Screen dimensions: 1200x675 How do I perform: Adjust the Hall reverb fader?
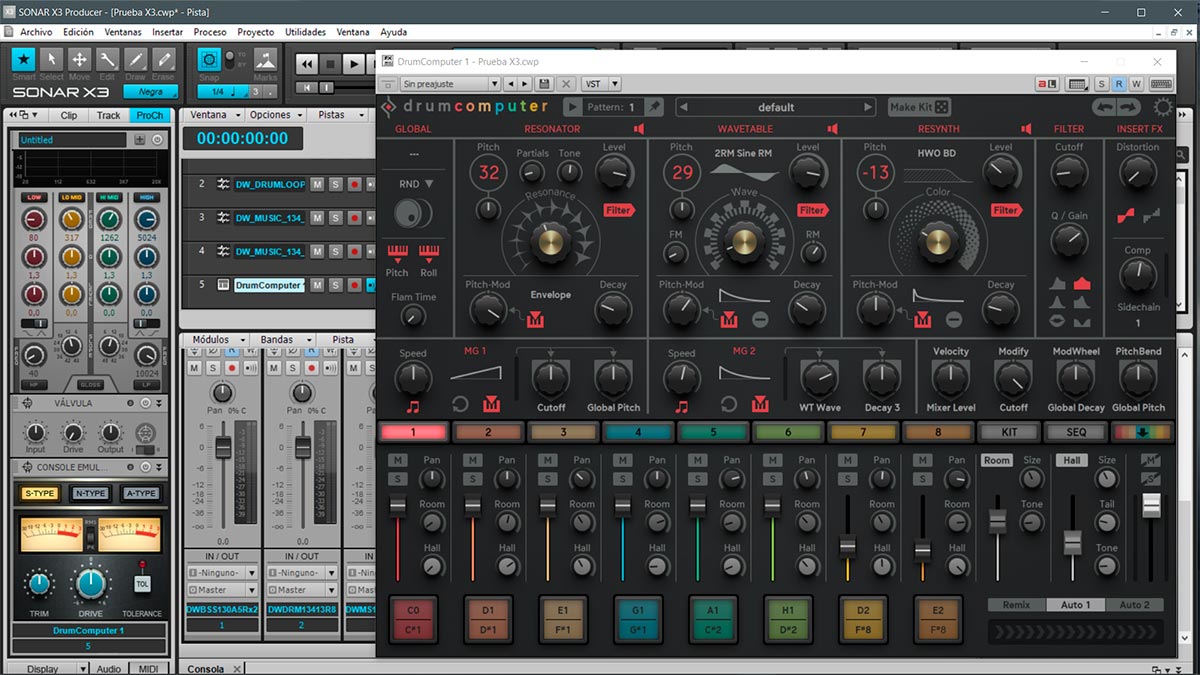tap(1072, 543)
